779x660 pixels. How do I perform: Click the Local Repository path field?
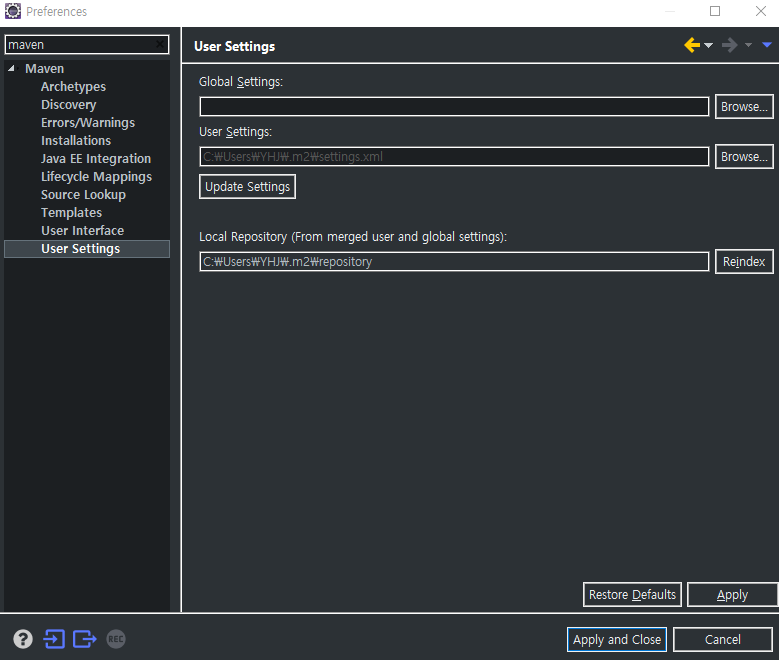[x=454, y=261]
